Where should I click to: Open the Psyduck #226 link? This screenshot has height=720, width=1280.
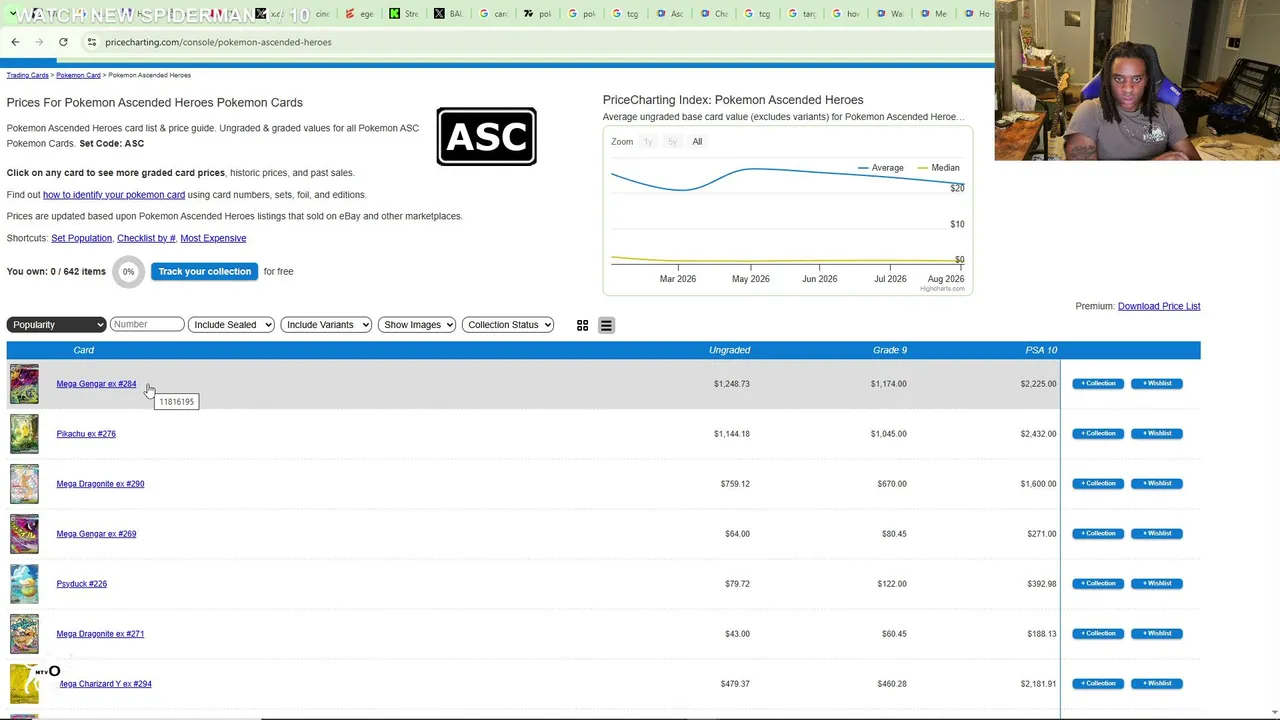coord(81,584)
